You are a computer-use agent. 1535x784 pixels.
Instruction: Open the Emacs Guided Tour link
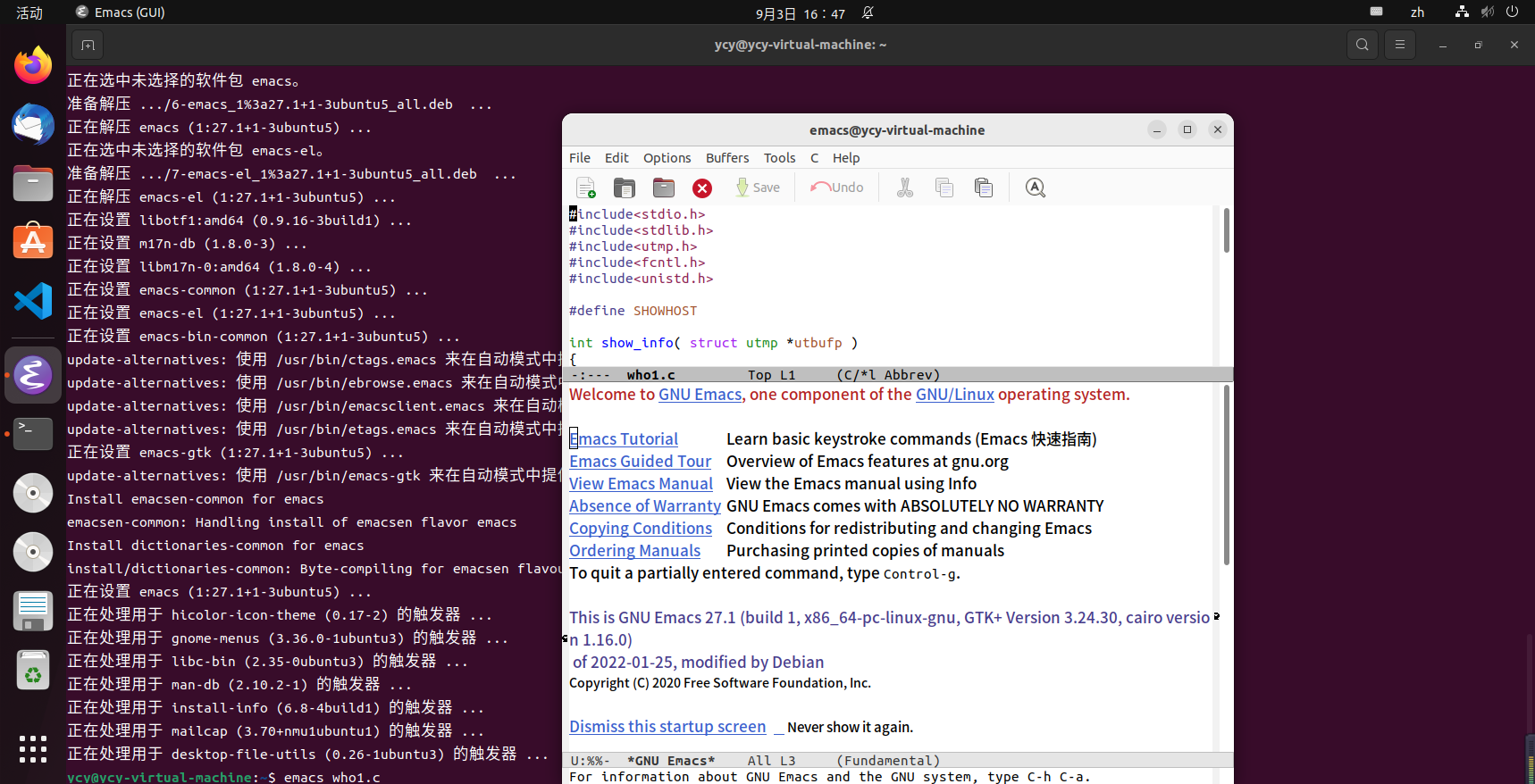(640, 462)
